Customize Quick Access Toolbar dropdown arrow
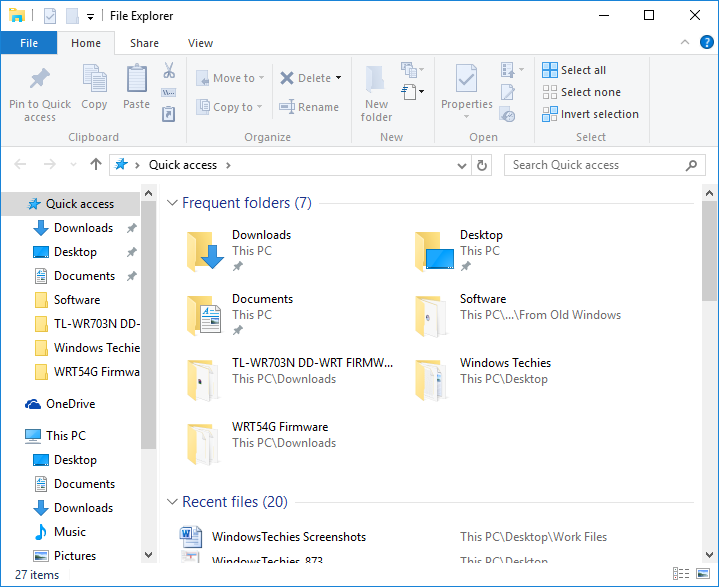719x587 pixels. point(90,17)
